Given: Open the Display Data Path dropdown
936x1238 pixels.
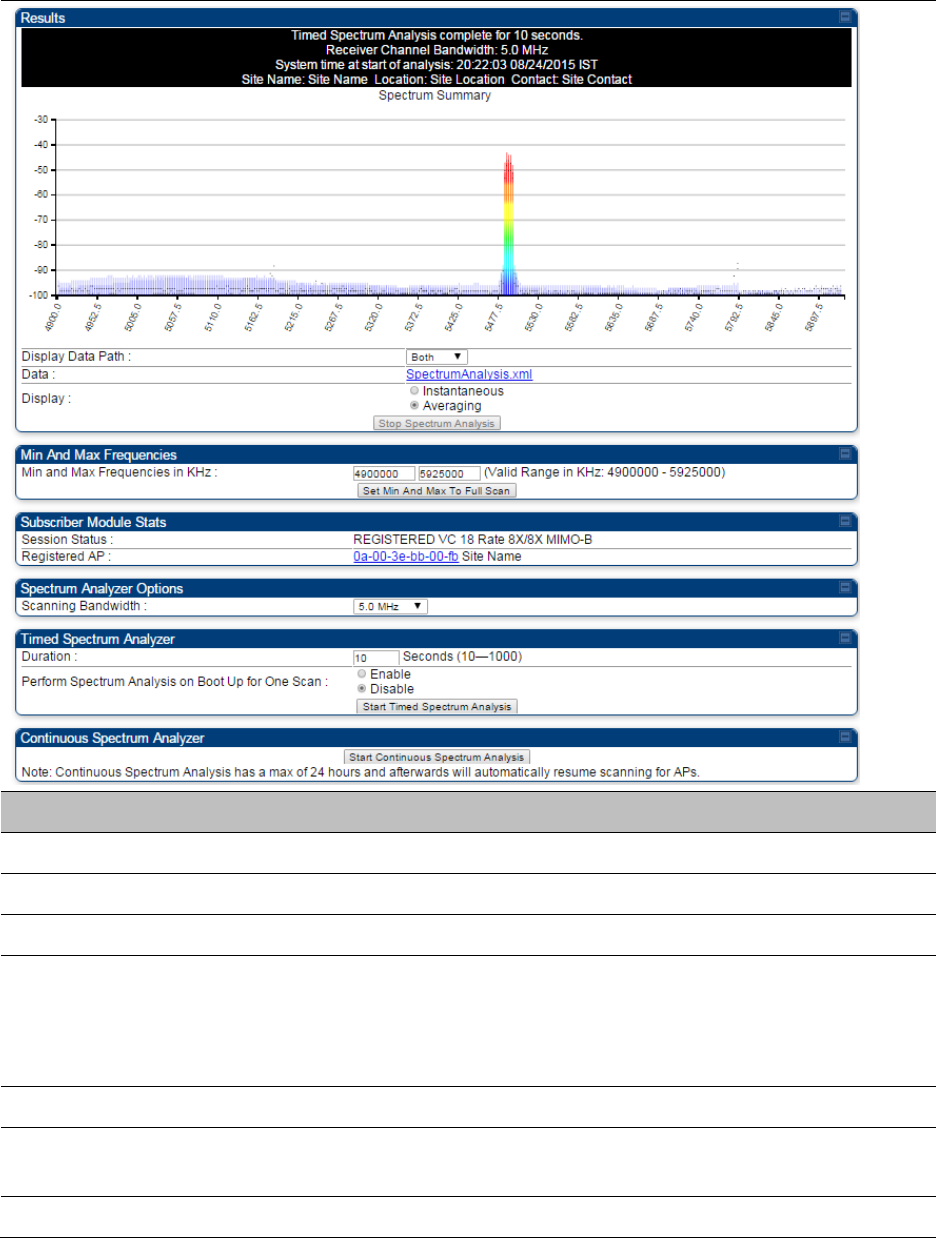Looking at the screenshot, I should tap(436, 357).
